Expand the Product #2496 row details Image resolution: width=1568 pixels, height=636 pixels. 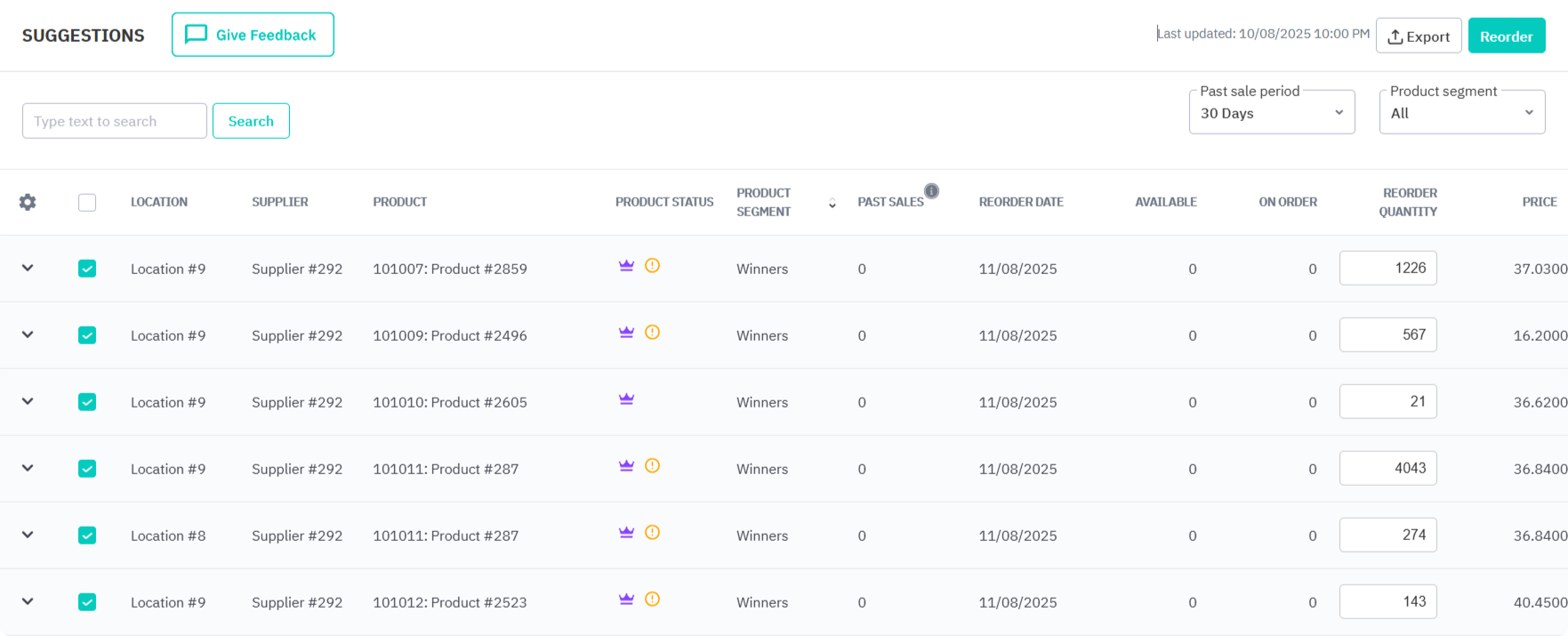(x=28, y=335)
